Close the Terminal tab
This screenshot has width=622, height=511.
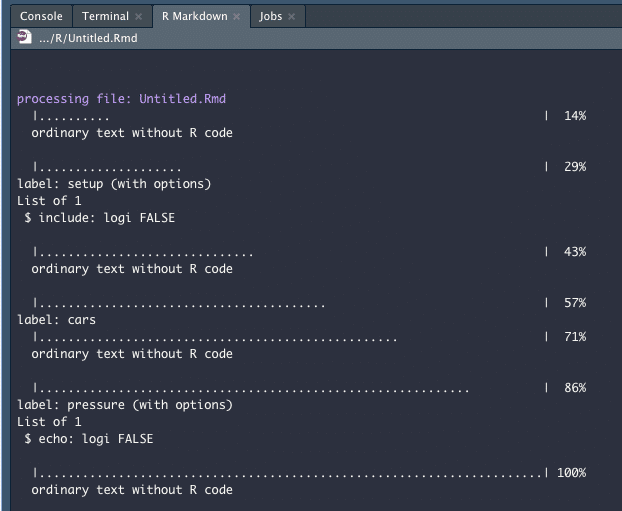pos(138,17)
